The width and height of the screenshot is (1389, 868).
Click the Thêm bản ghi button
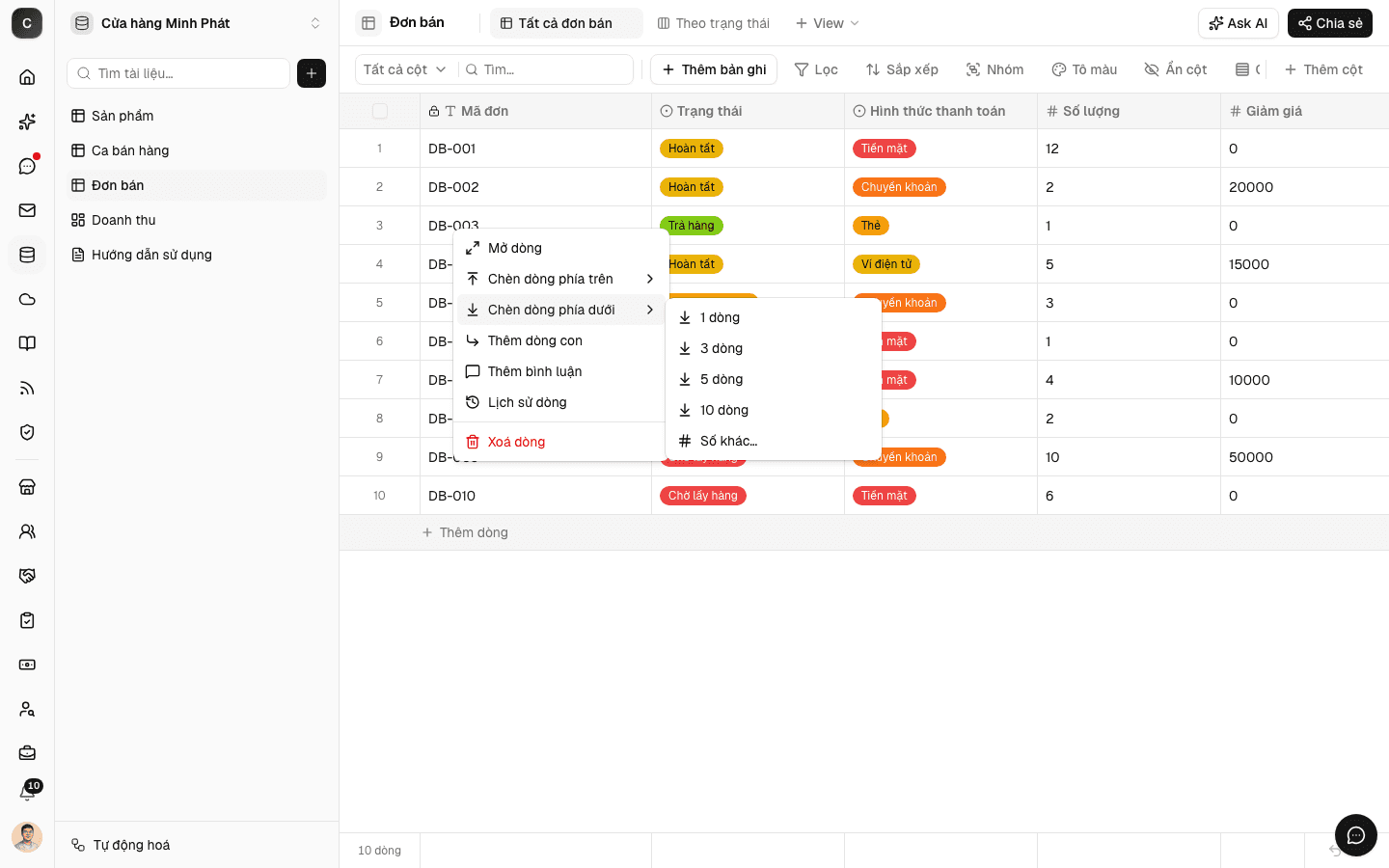coord(714,69)
